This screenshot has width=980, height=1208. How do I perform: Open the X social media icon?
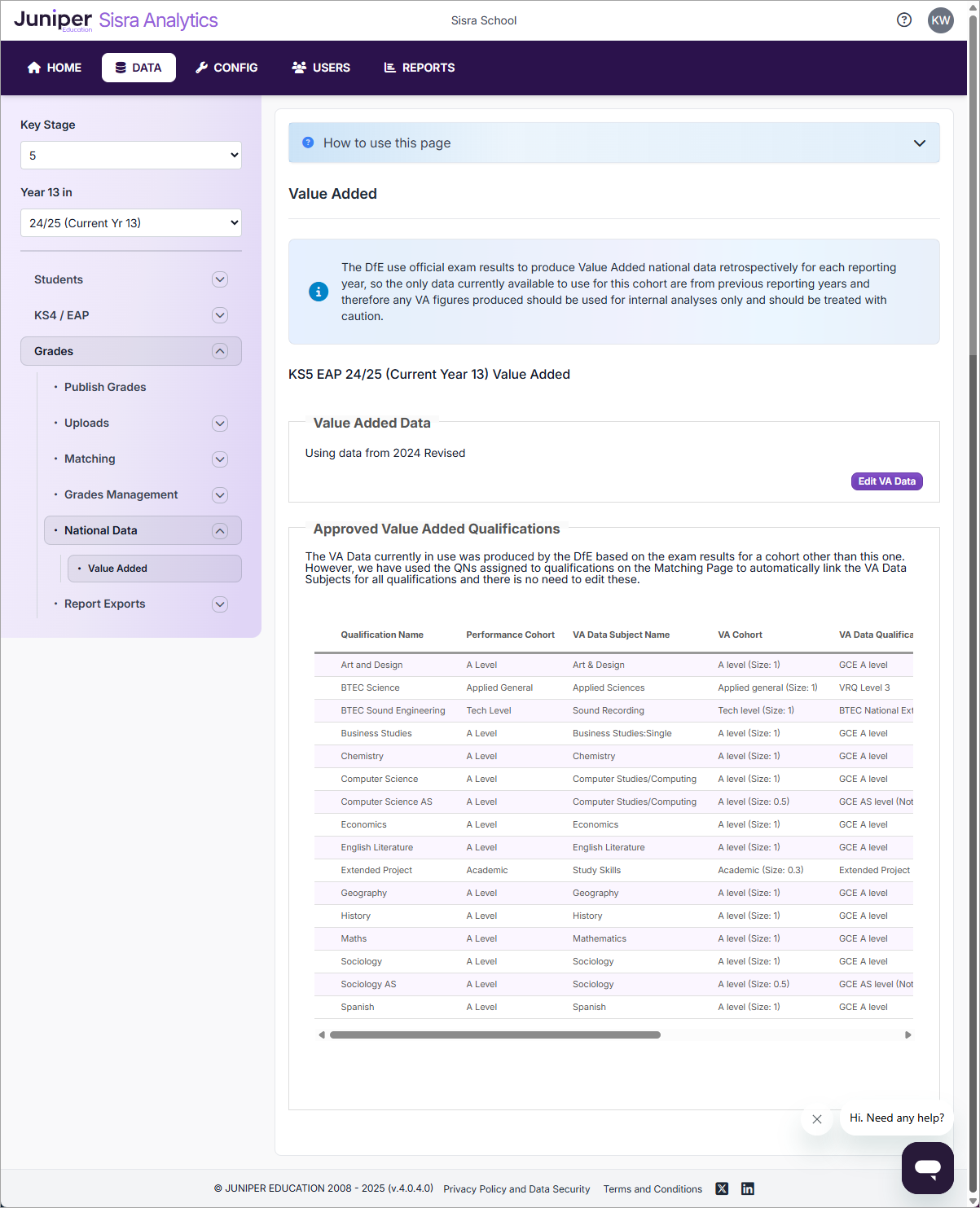coord(722,1188)
